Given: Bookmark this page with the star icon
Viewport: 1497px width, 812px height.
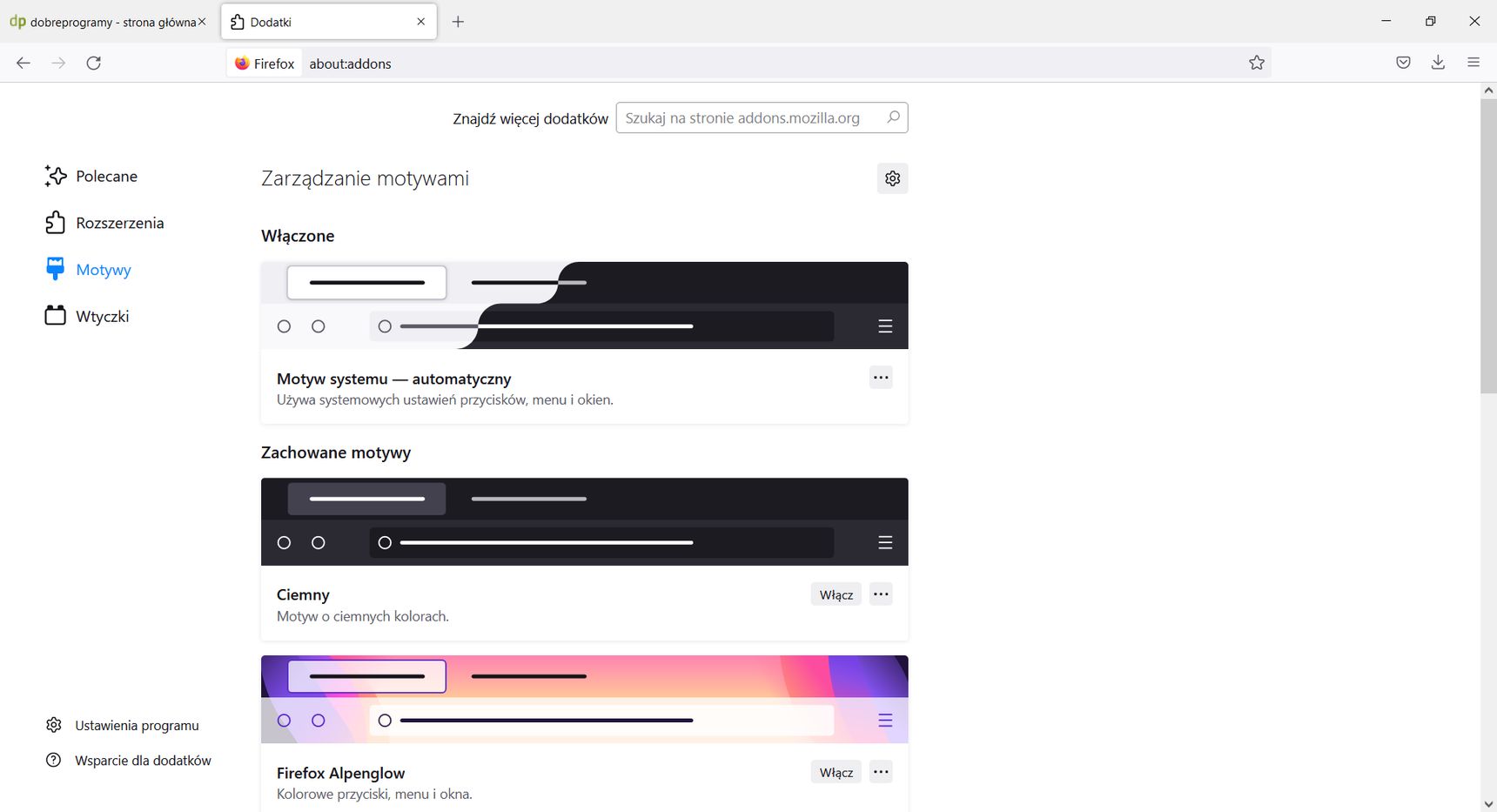Looking at the screenshot, I should pos(1256,63).
